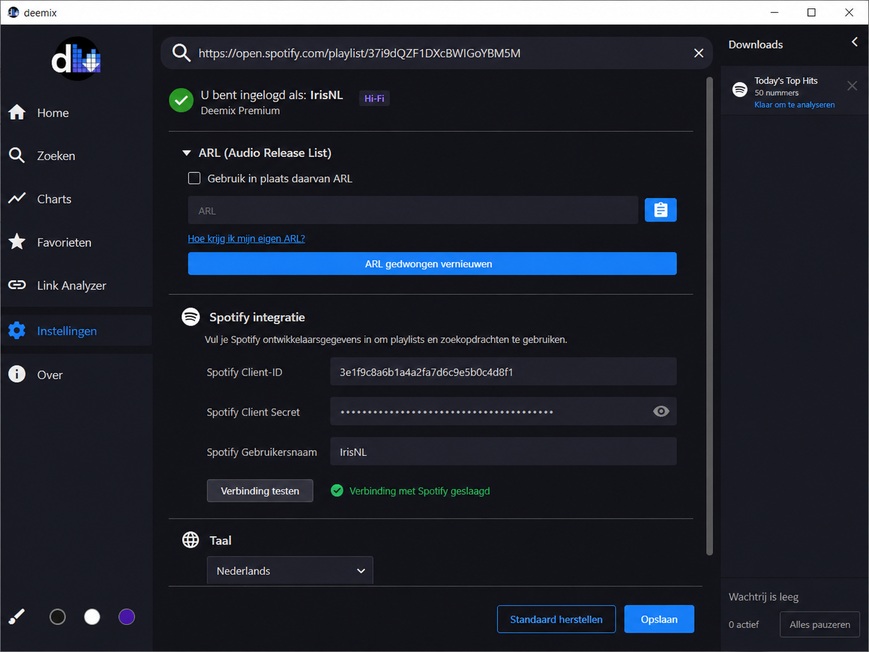Click the Charts trend line icon
This screenshot has height=652, width=869.
point(17,198)
